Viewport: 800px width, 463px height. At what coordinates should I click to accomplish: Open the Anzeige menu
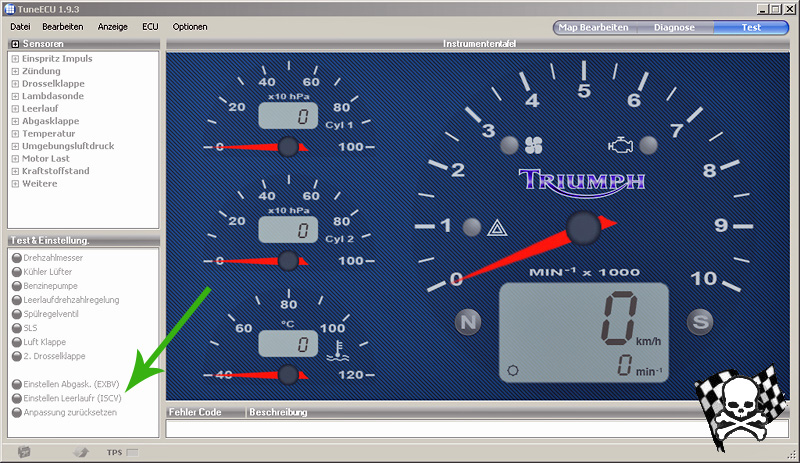tap(112, 27)
